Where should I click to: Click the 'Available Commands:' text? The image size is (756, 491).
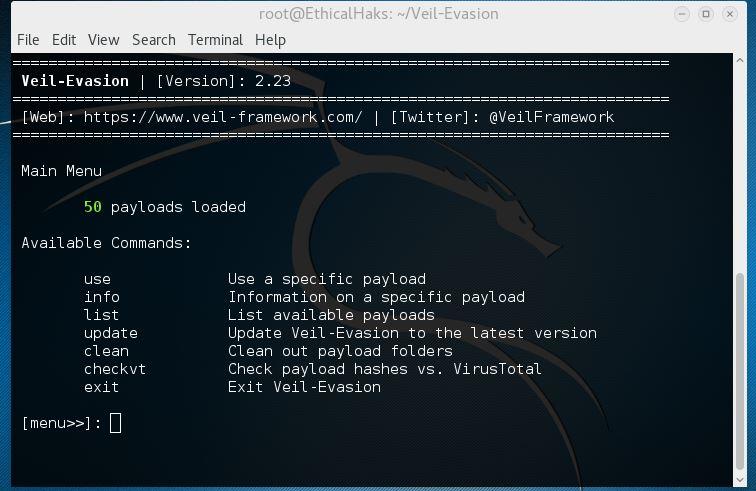[106, 243]
